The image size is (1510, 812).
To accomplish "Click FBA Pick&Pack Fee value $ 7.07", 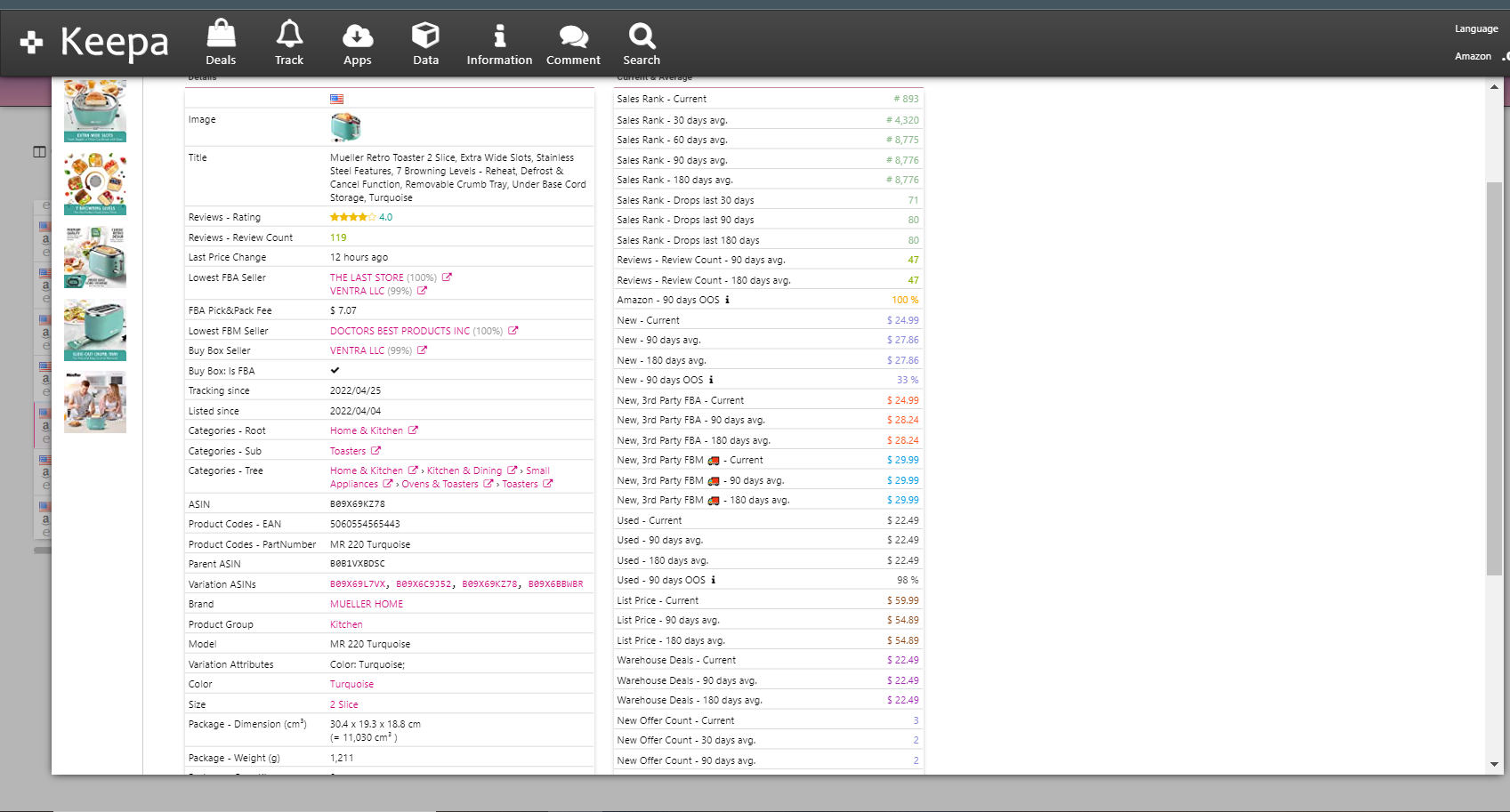I will [343, 310].
